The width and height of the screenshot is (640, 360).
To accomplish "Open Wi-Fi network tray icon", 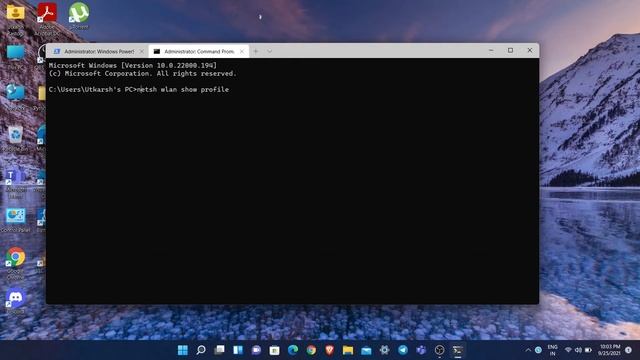I will [568, 350].
